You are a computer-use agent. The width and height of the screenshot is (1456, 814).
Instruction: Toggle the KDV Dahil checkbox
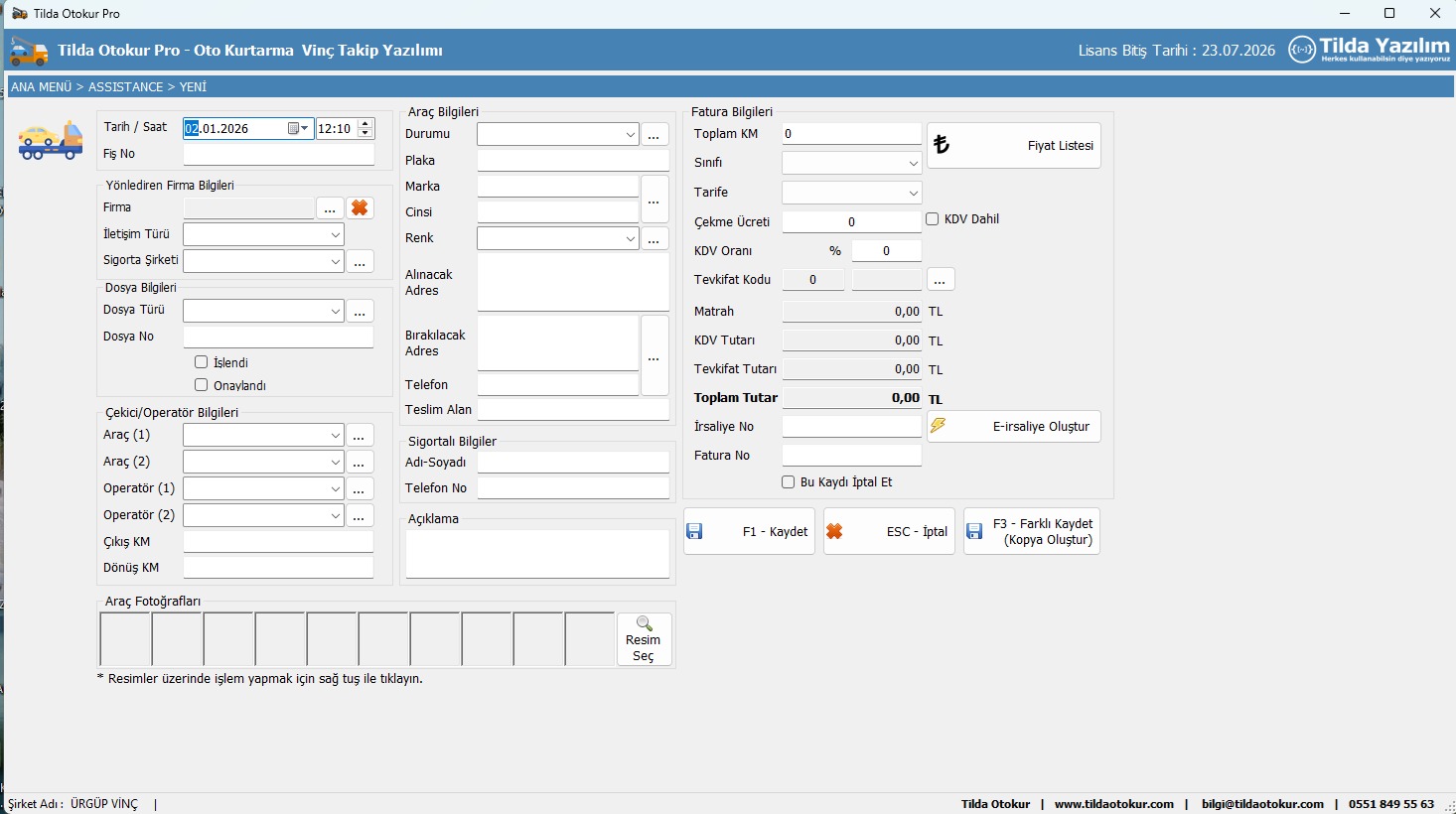pos(933,219)
